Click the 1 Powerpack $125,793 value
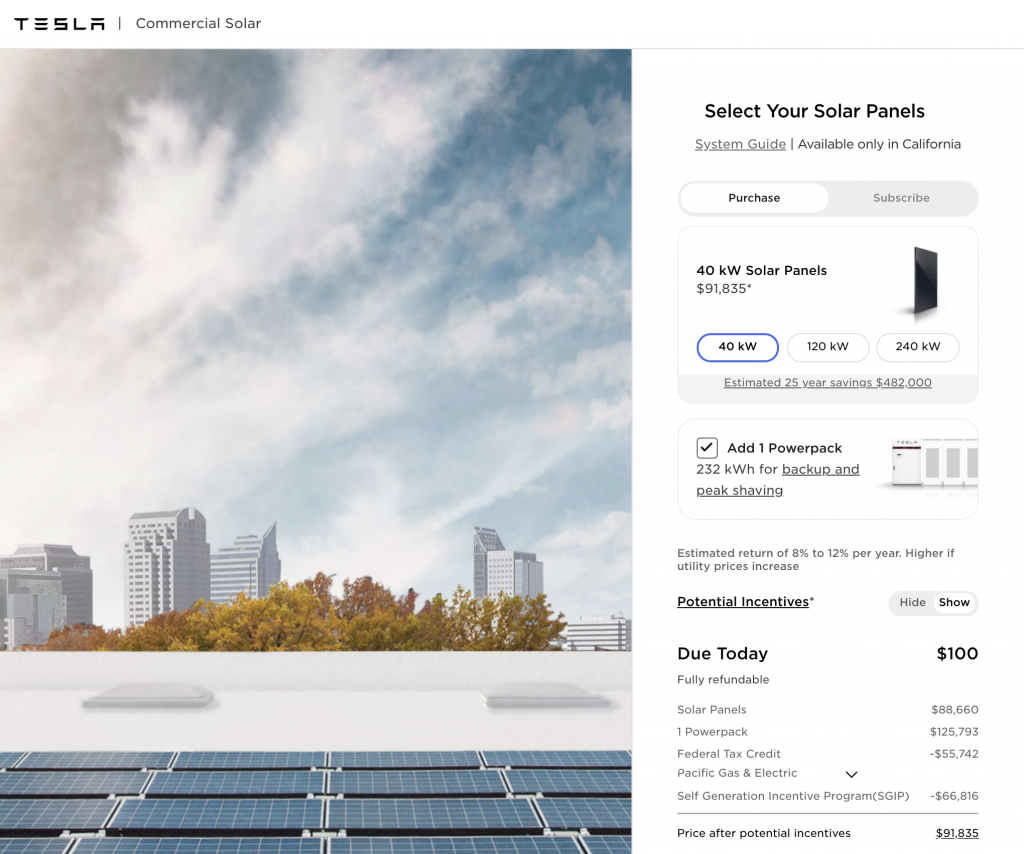 (x=954, y=732)
